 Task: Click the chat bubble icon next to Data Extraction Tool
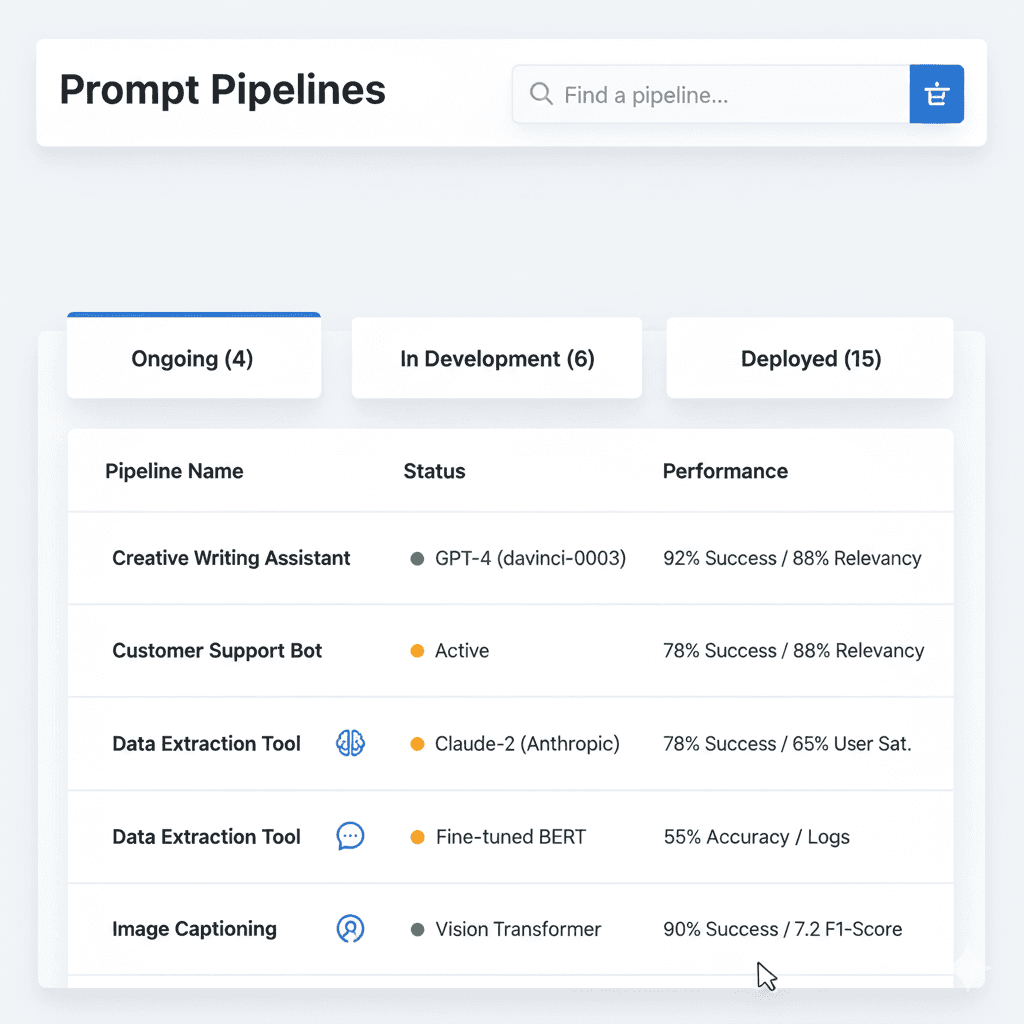350,836
